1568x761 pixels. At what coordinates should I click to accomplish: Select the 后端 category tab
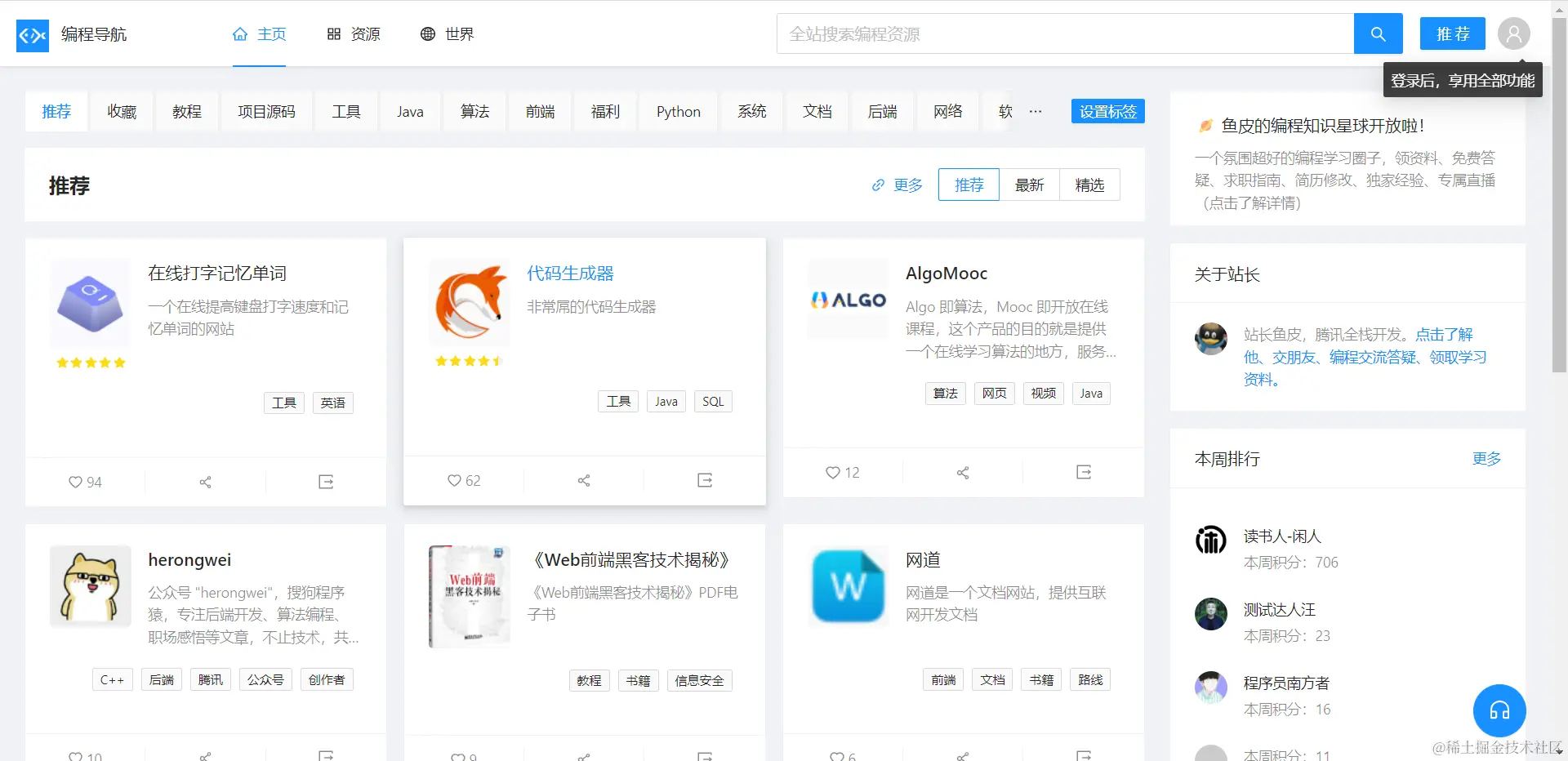(x=883, y=111)
